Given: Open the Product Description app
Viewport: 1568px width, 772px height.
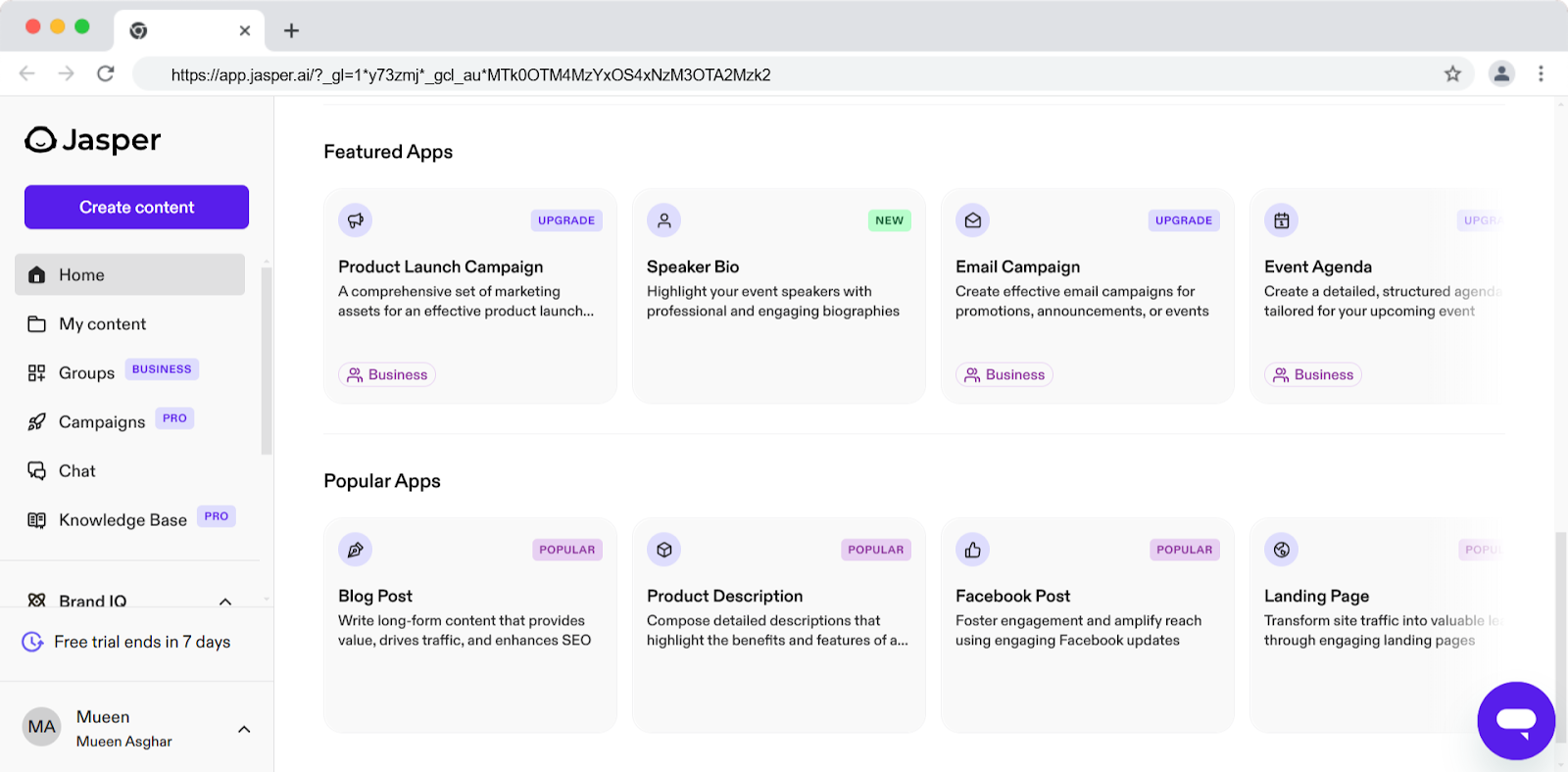Looking at the screenshot, I should pyautogui.click(x=779, y=625).
